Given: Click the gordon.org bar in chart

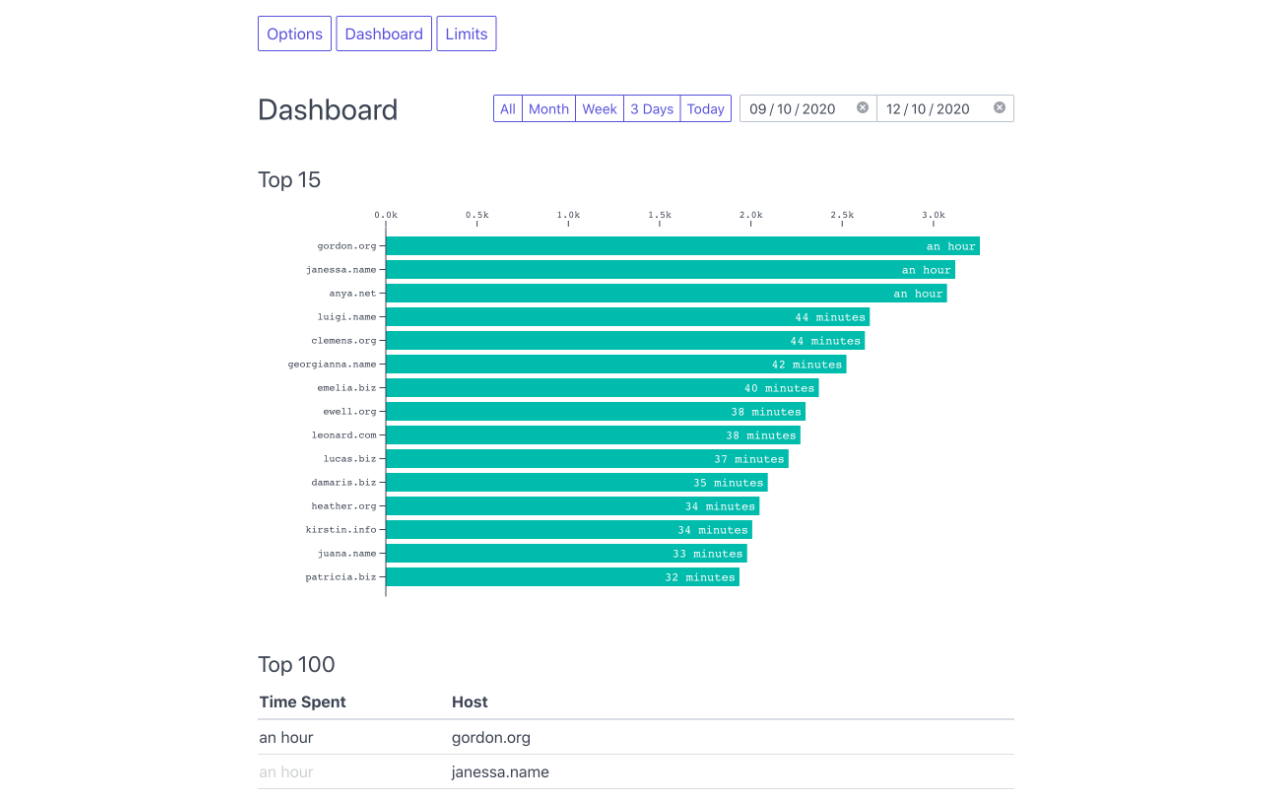Looking at the screenshot, I should (682, 246).
